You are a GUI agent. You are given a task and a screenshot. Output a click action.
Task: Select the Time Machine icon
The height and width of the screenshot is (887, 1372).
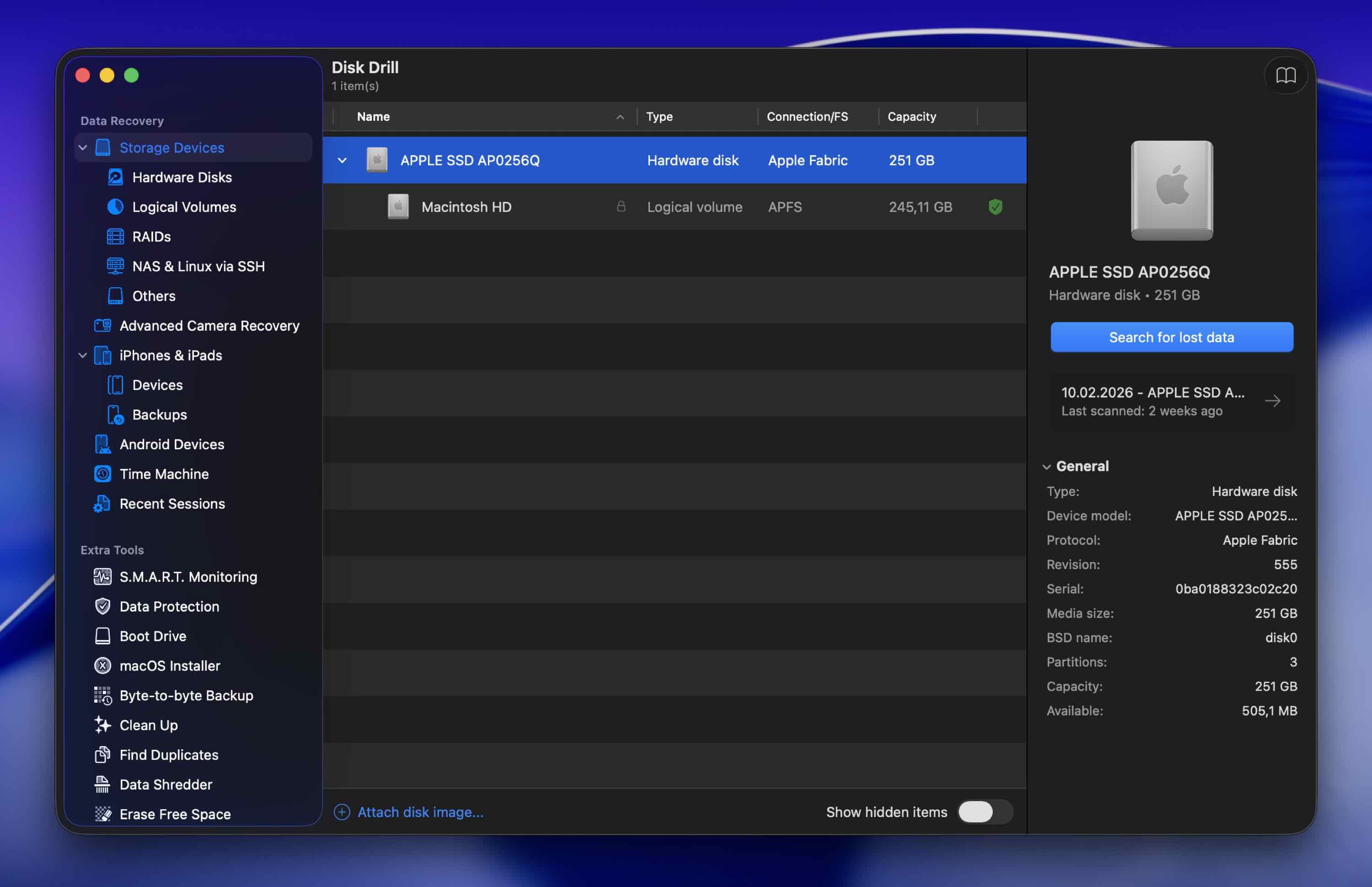[102, 474]
